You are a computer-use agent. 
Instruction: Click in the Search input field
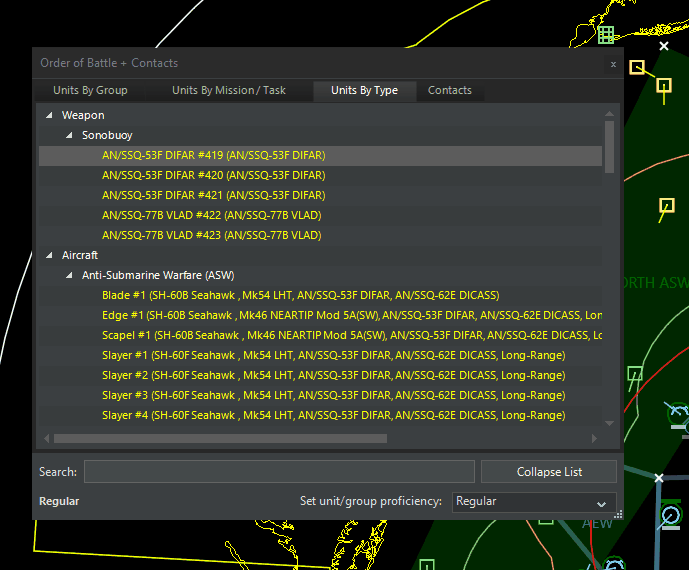279,472
